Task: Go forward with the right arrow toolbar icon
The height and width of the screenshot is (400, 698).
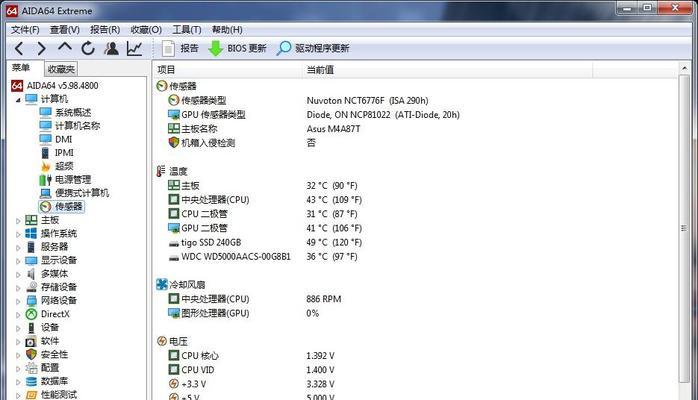Action: (x=41, y=48)
